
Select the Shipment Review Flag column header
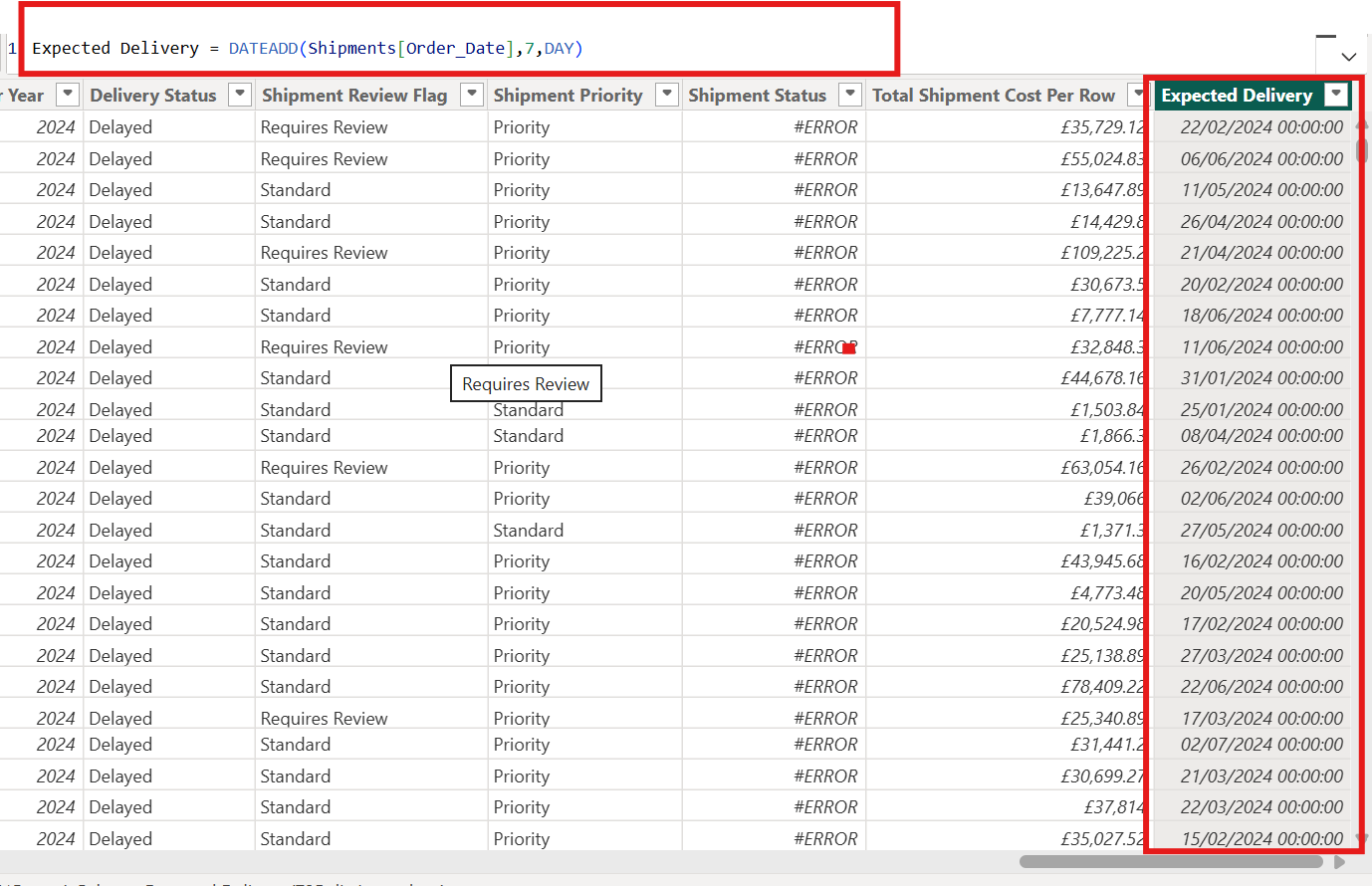pyautogui.click(x=354, y=95)
